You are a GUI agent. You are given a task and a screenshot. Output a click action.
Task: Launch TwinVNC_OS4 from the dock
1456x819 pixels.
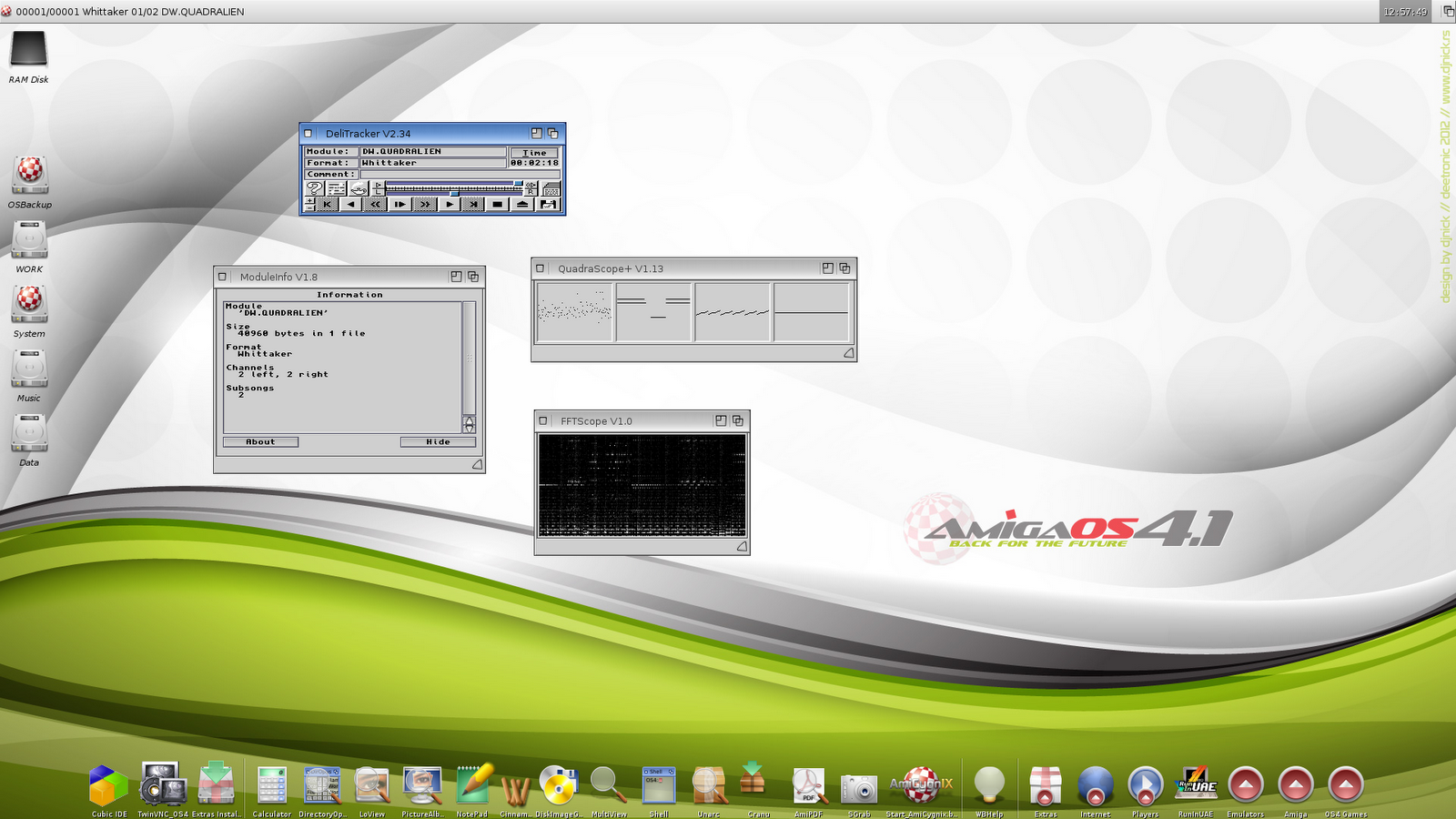[x=162, y=784]
